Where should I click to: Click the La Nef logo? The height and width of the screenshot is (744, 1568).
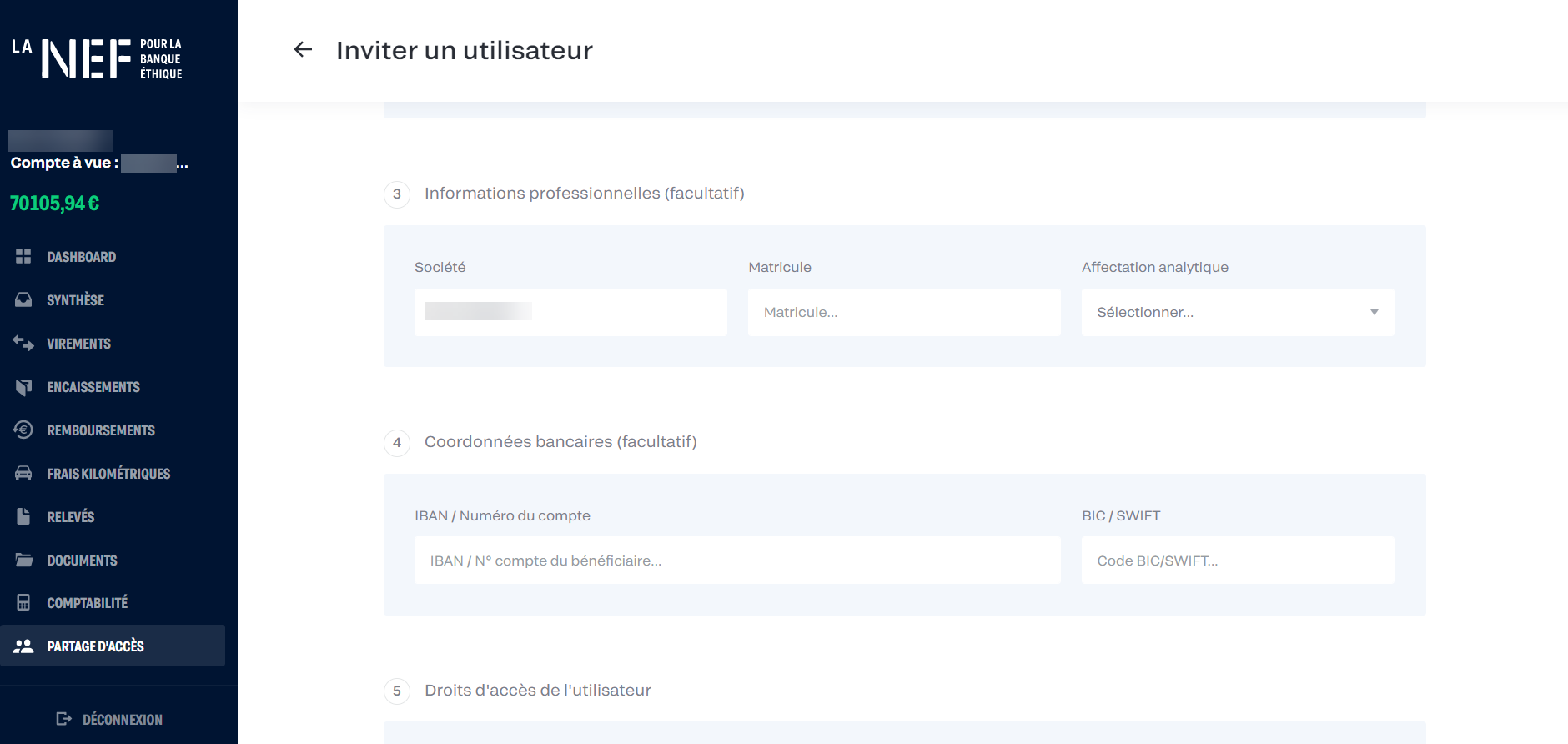97,58
